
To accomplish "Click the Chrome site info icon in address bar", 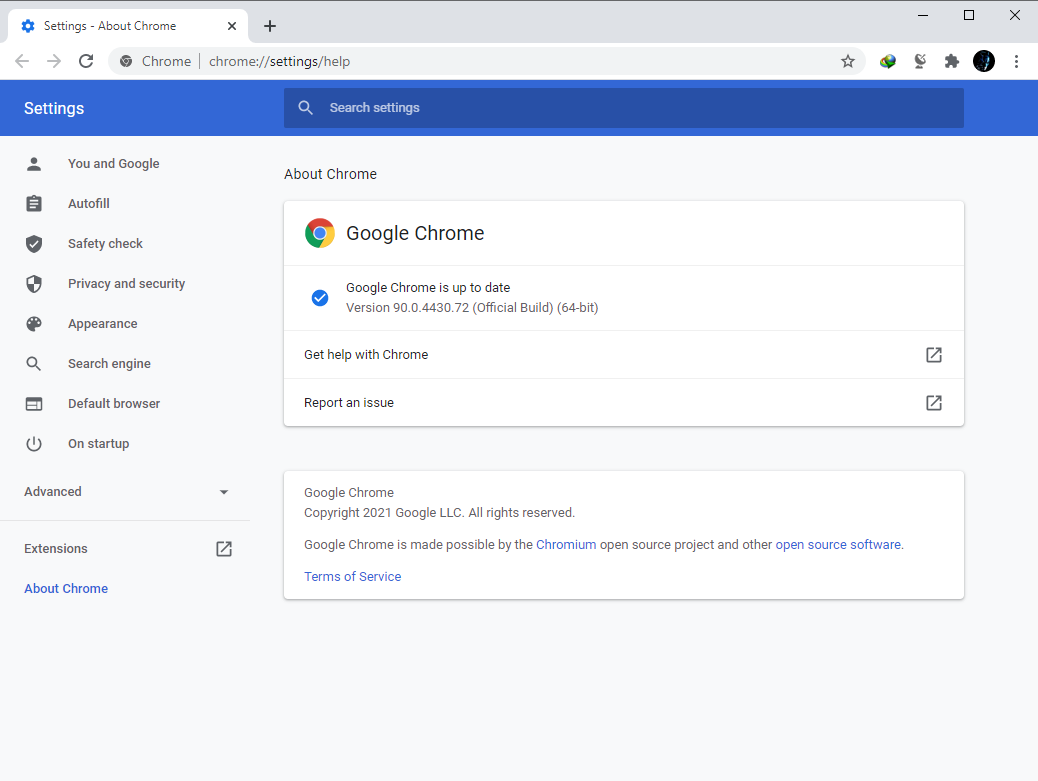I will (126, 62).
